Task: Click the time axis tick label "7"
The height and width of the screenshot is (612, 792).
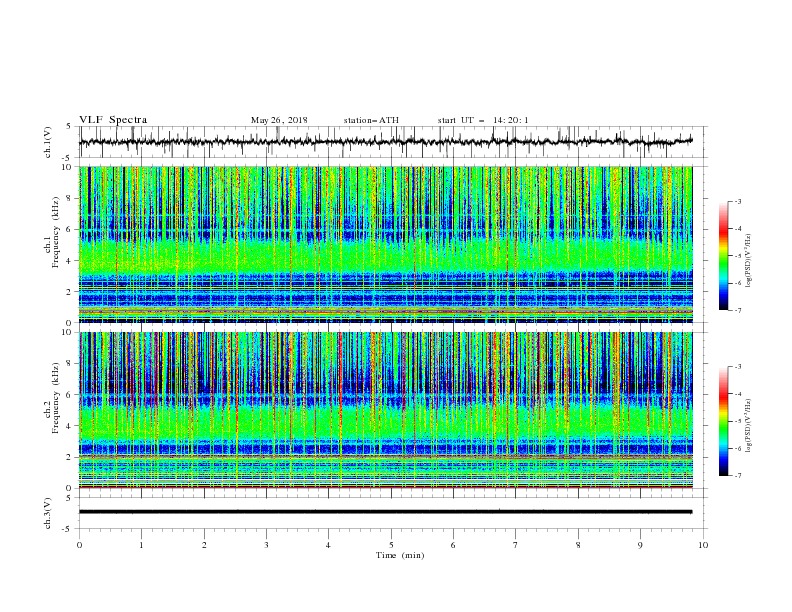Action: click(x=515, y=545)
